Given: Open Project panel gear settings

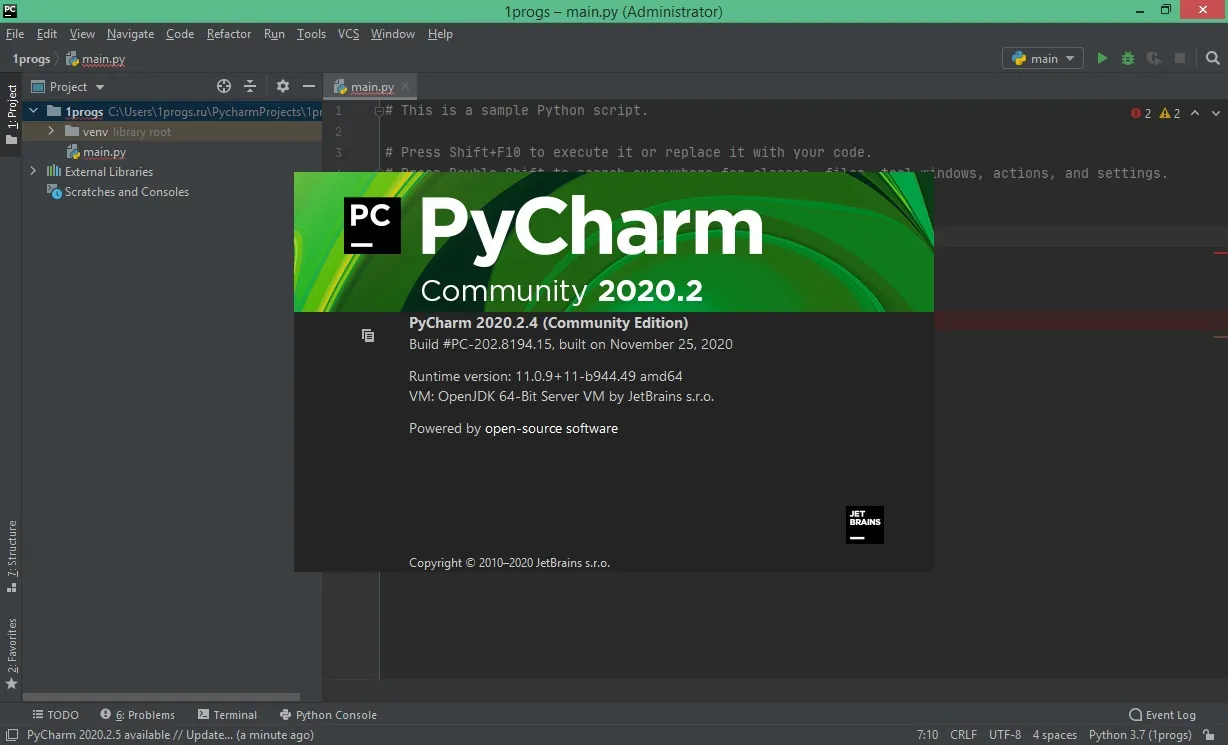Looking at the screenshot, I should pyautogui.click(x=283, y=87).
